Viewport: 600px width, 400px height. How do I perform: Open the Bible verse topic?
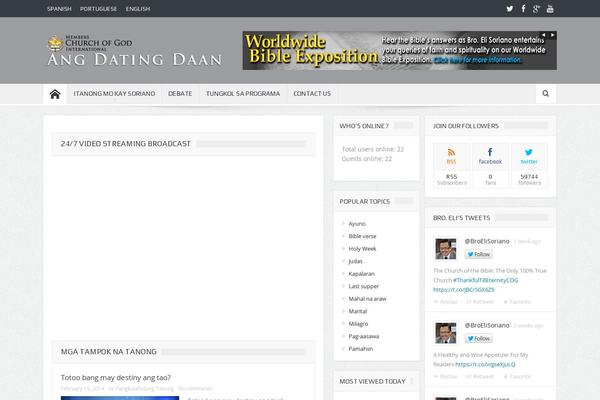tap(362, 236)
